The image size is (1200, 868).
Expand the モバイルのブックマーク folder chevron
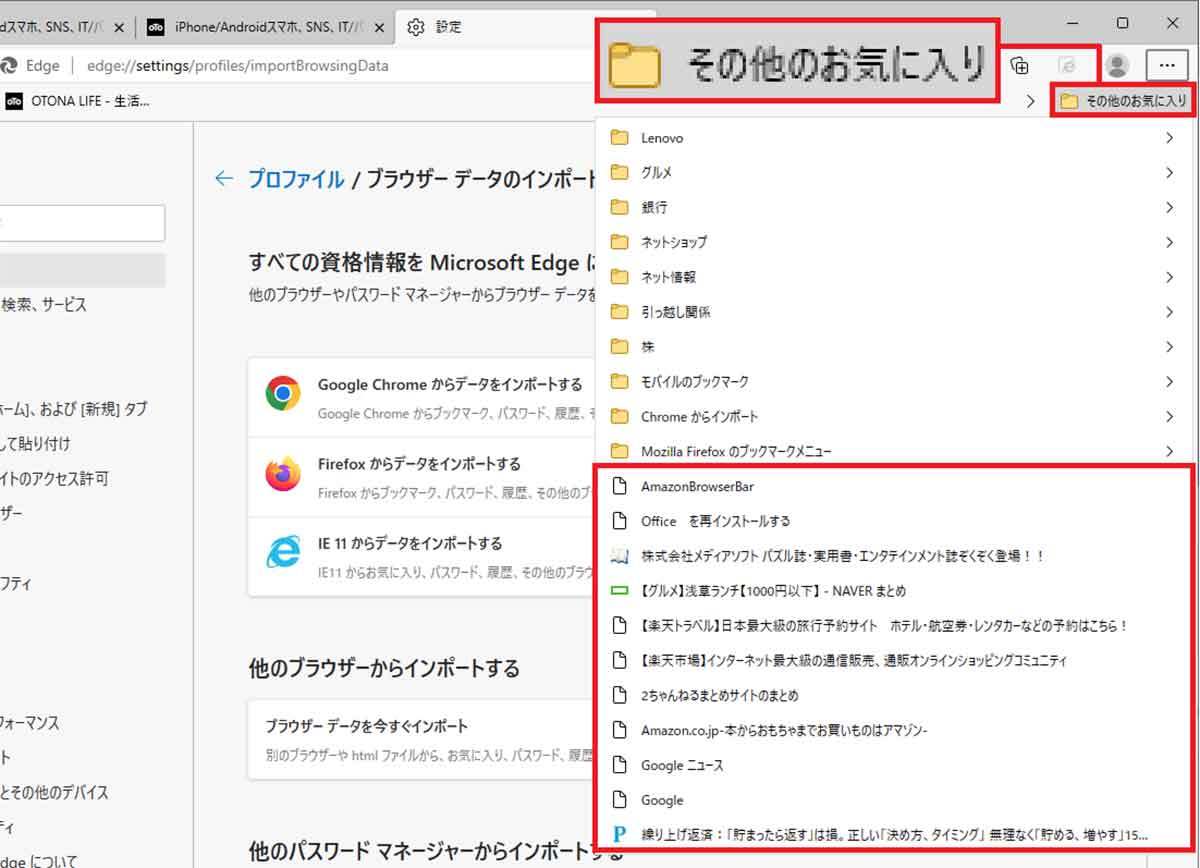click(x=1169, y=382)
